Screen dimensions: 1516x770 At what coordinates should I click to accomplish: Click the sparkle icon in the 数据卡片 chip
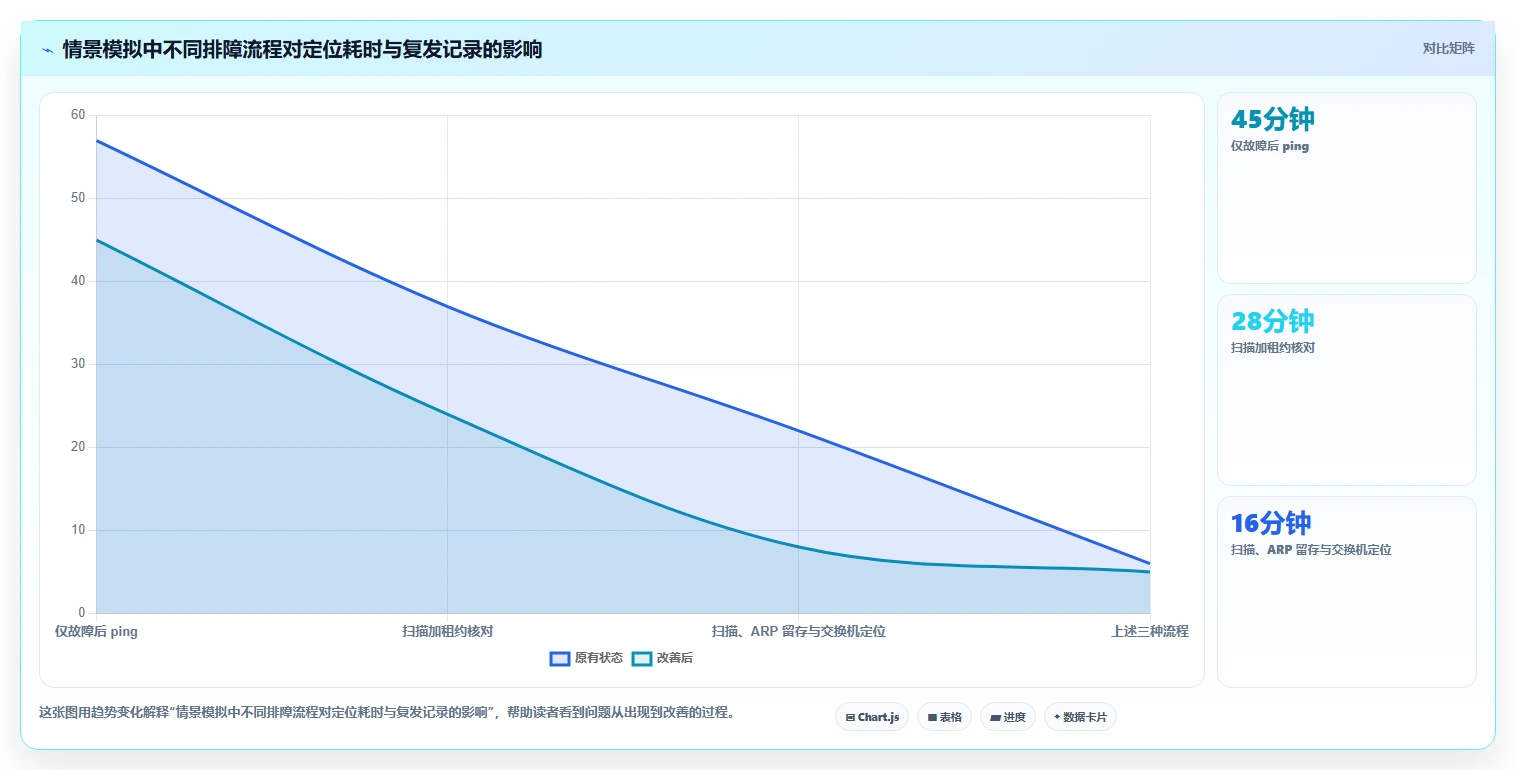[1057, 717]
